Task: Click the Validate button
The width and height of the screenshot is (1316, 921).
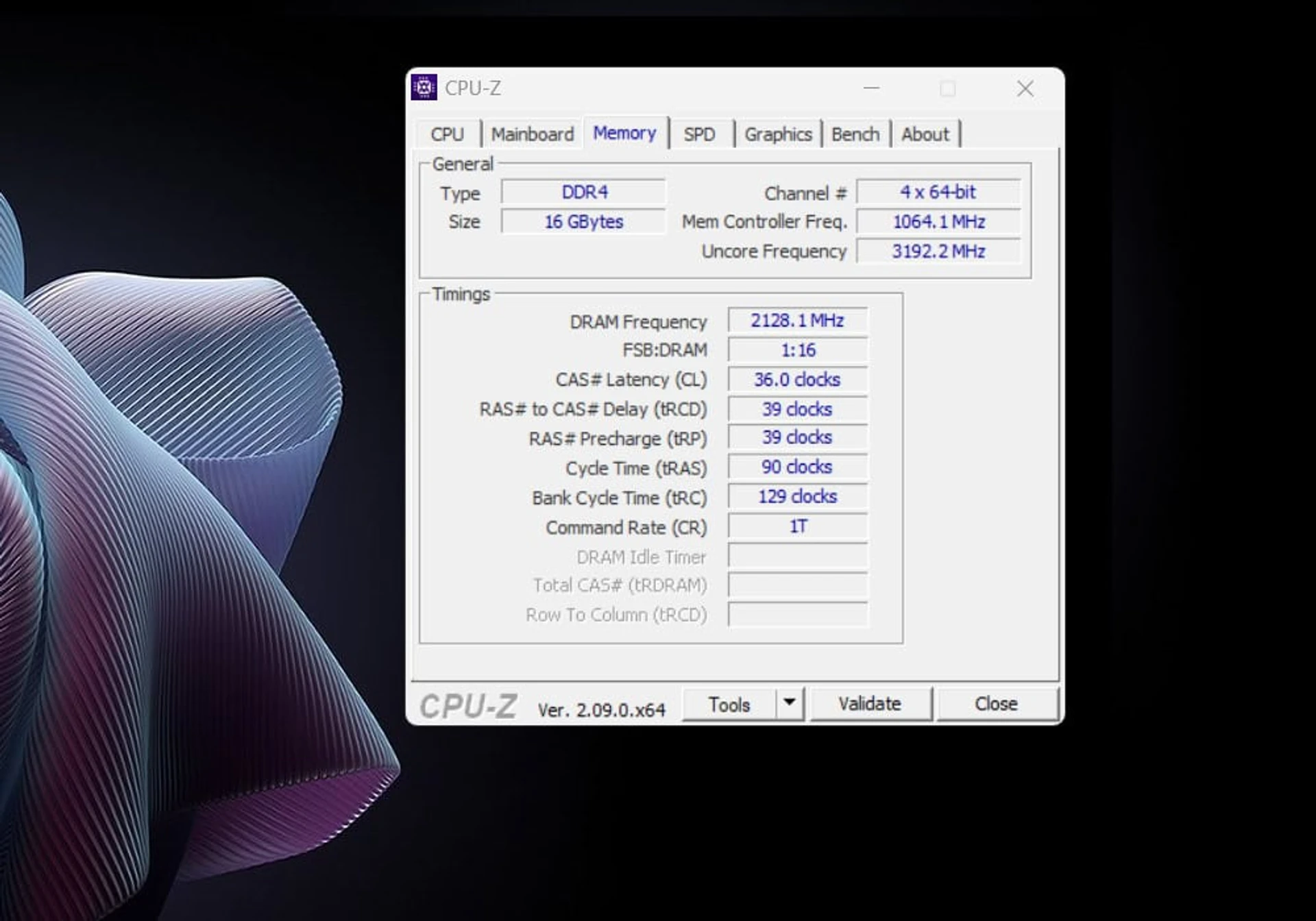Action: pyautogui.click(x=870, y=704)
